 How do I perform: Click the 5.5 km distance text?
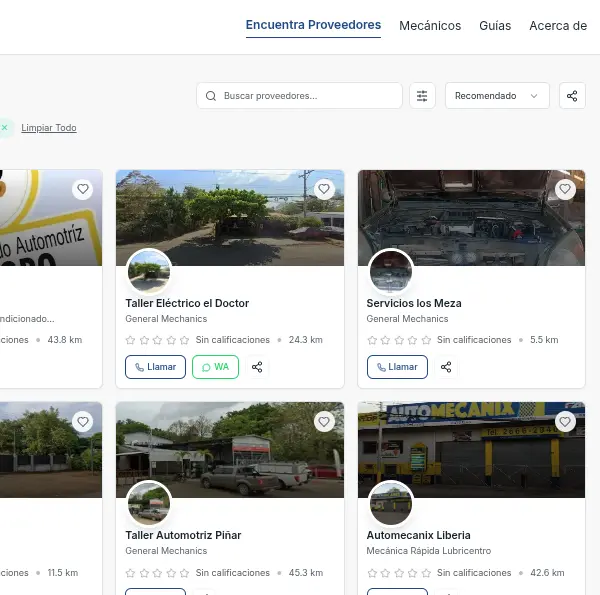point(544,340)
